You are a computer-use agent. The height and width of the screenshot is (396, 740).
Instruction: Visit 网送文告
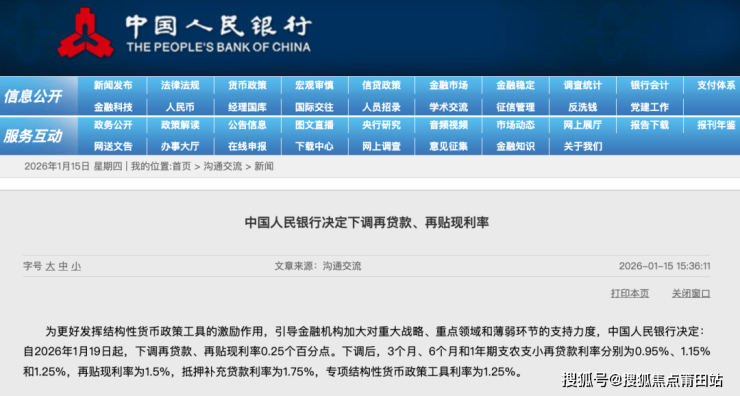pos(113,146)
